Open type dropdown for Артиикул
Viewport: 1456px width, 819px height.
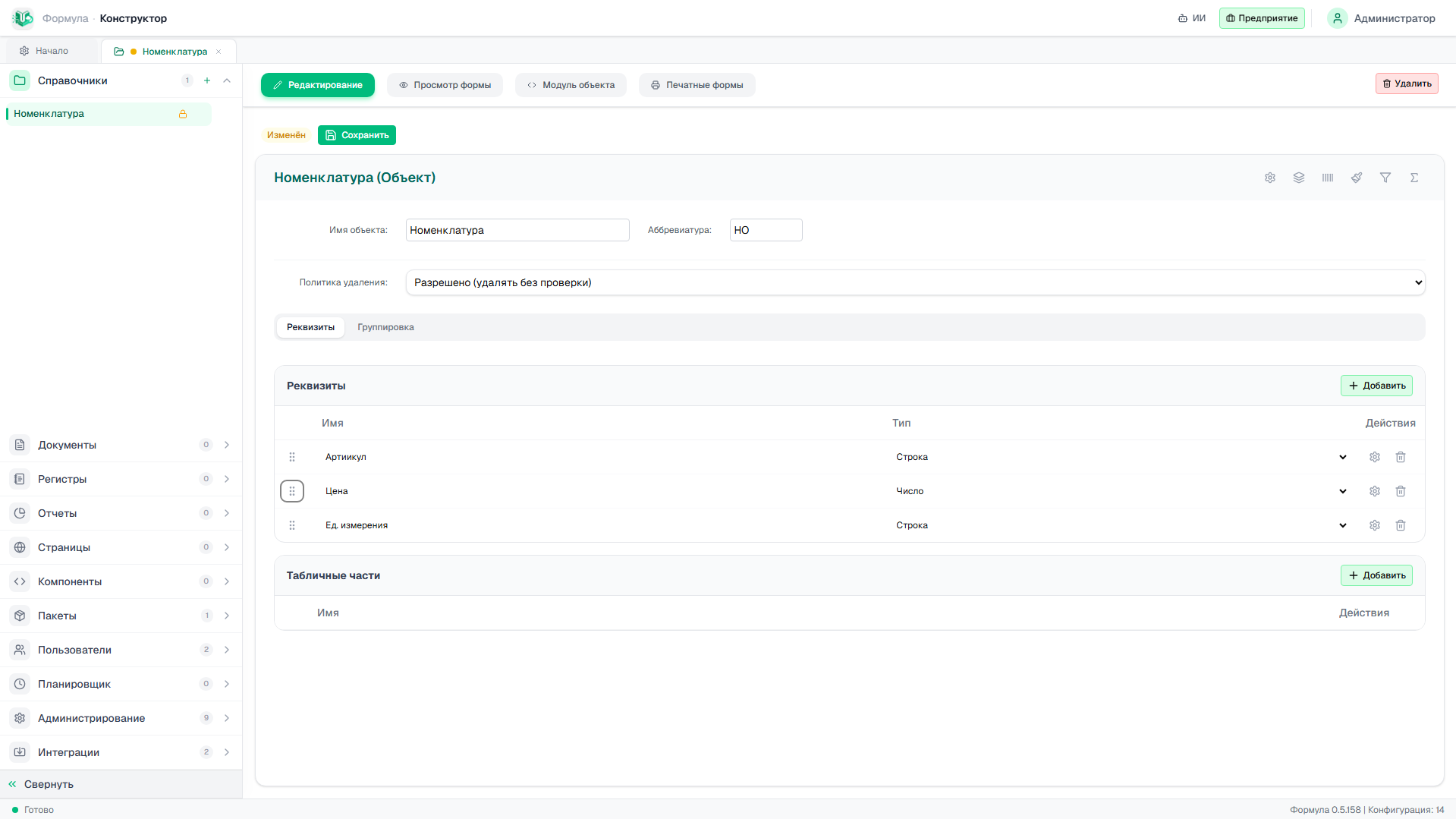[x=1121, y=457]
